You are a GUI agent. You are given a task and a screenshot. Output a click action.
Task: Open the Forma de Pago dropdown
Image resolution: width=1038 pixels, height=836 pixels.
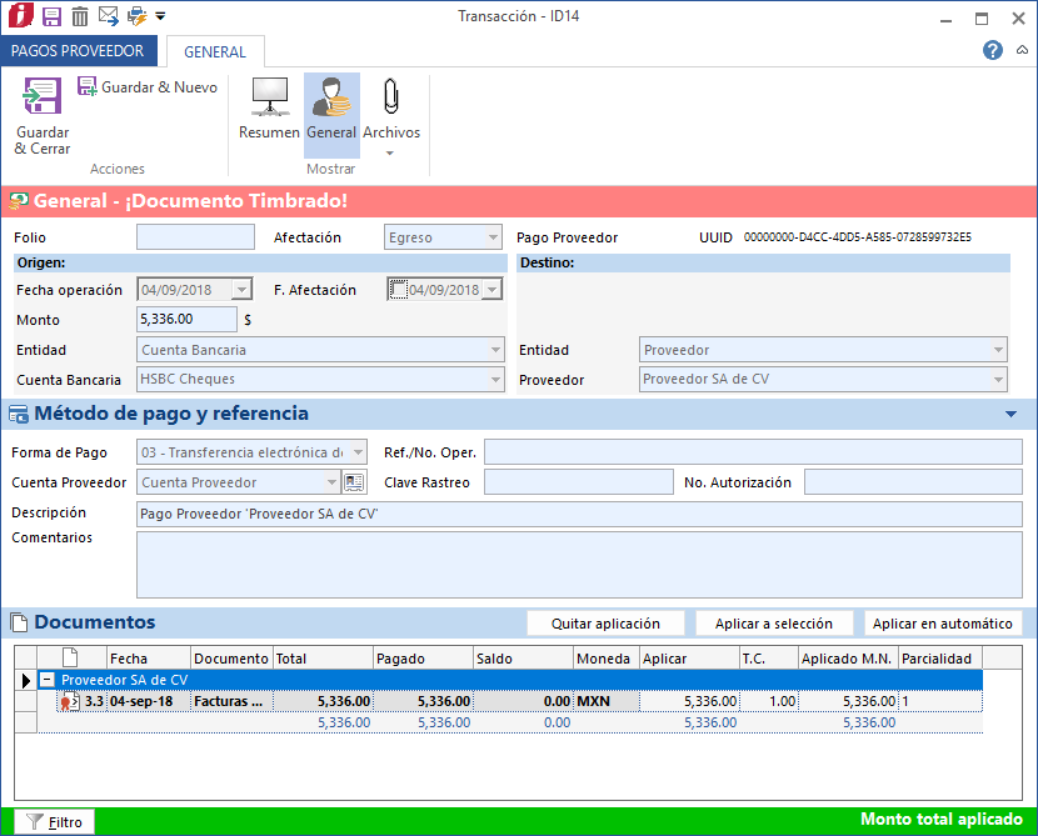tap(358, 453)
